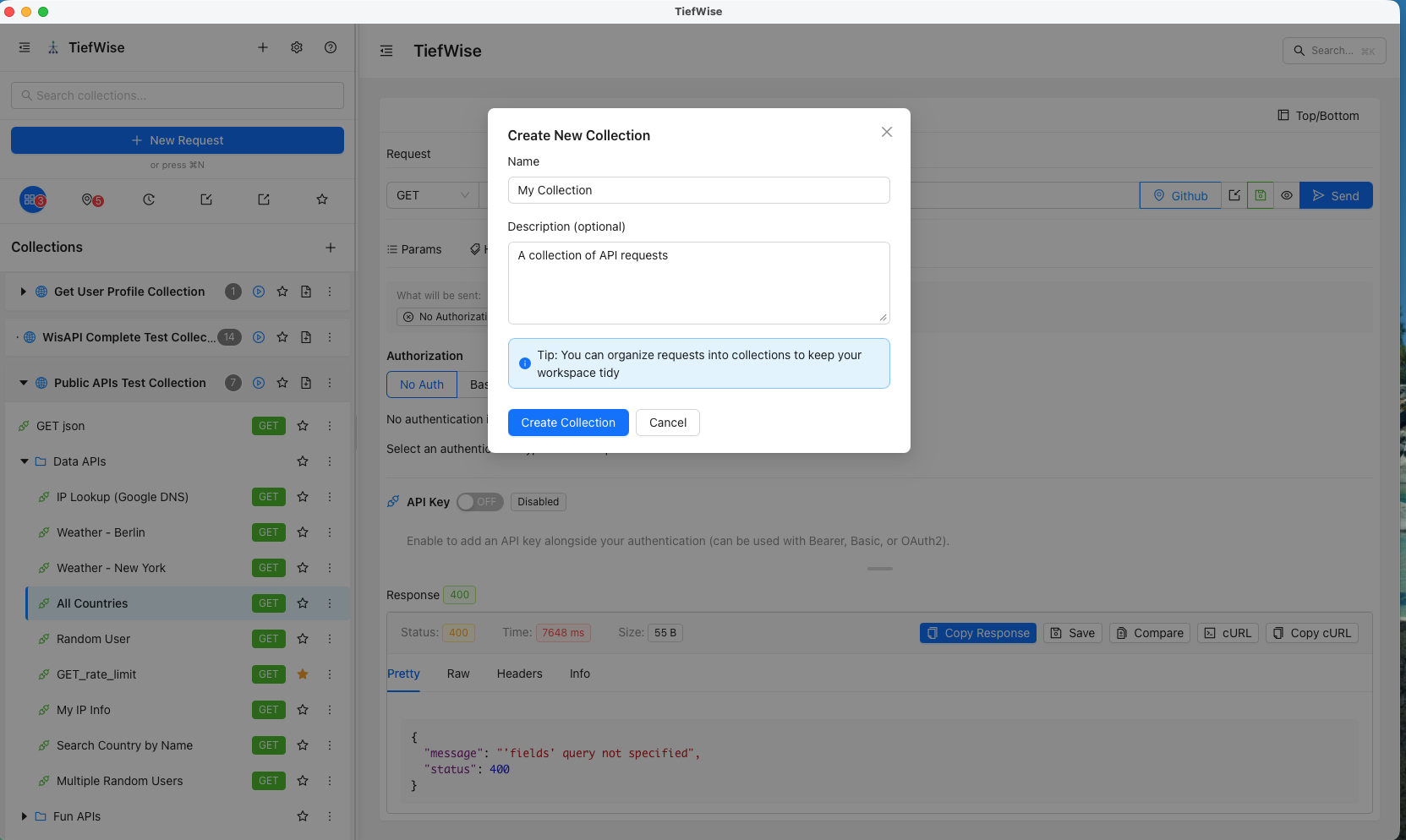The width and height of the screenshot is (1406, 840).
Task: Cancel the new collection dialog
Action: (x=668, y=423)
